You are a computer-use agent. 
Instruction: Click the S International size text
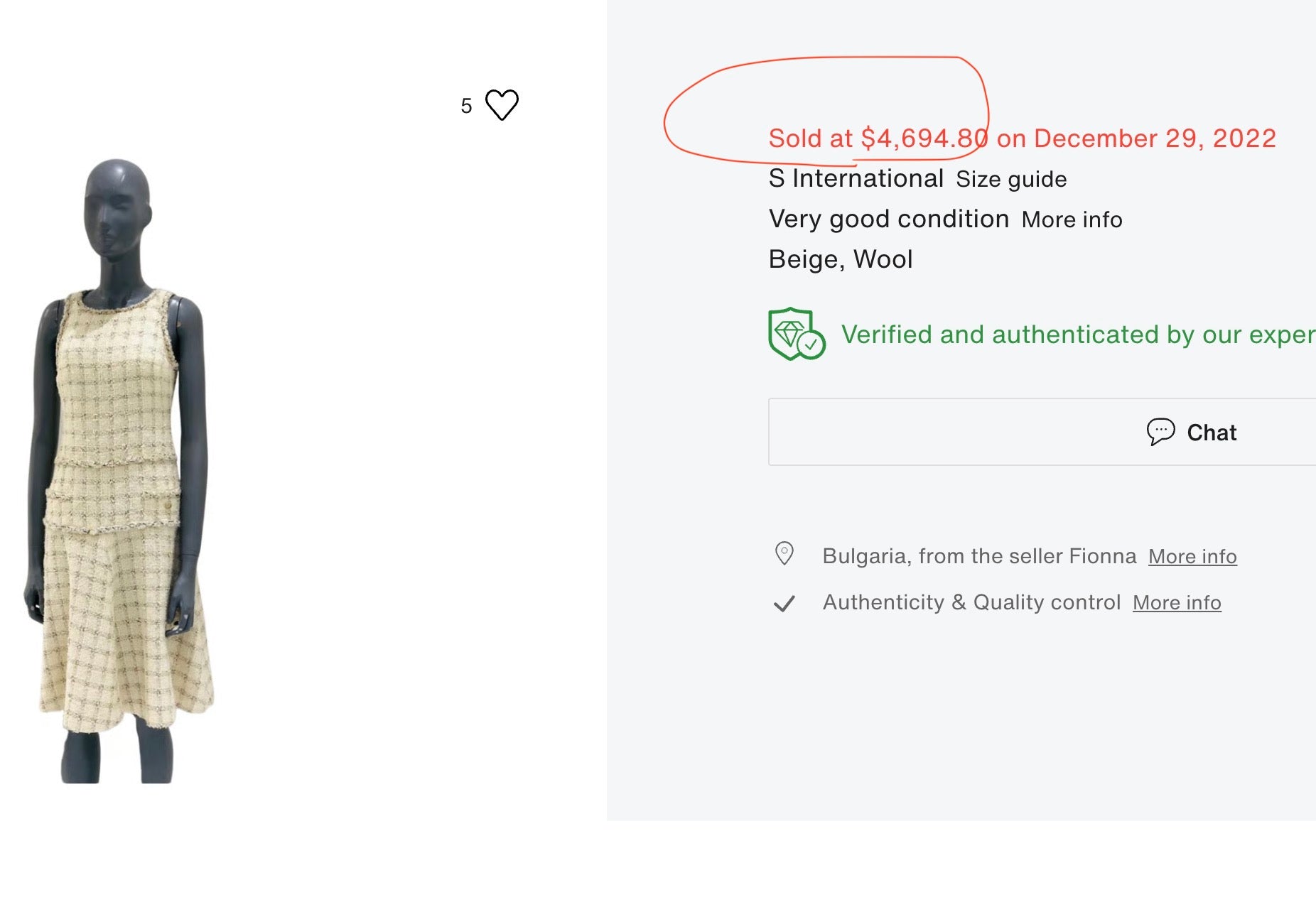tap(856, 178)
